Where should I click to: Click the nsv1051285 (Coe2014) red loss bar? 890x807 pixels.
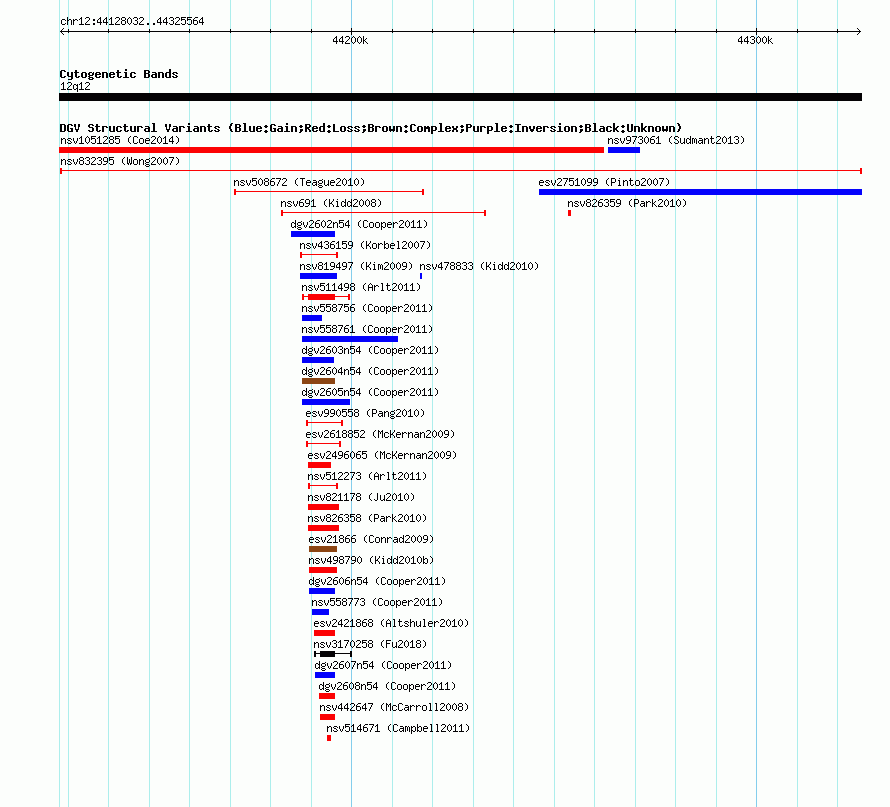(331, 150)
